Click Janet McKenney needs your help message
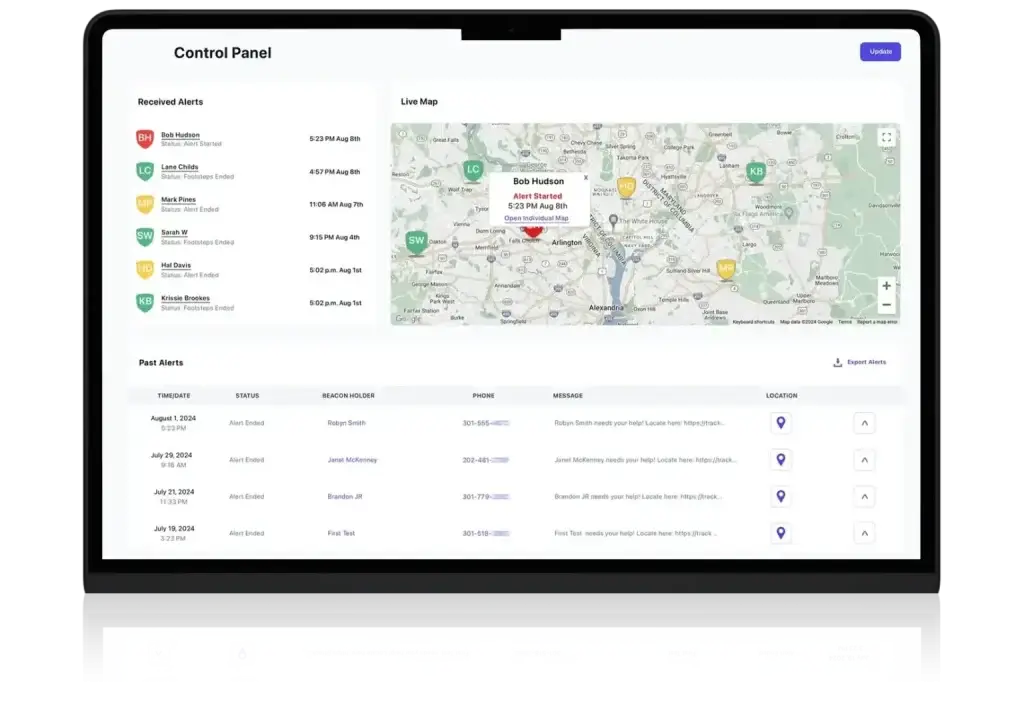The image size is (1024, 711). (645, 460)
